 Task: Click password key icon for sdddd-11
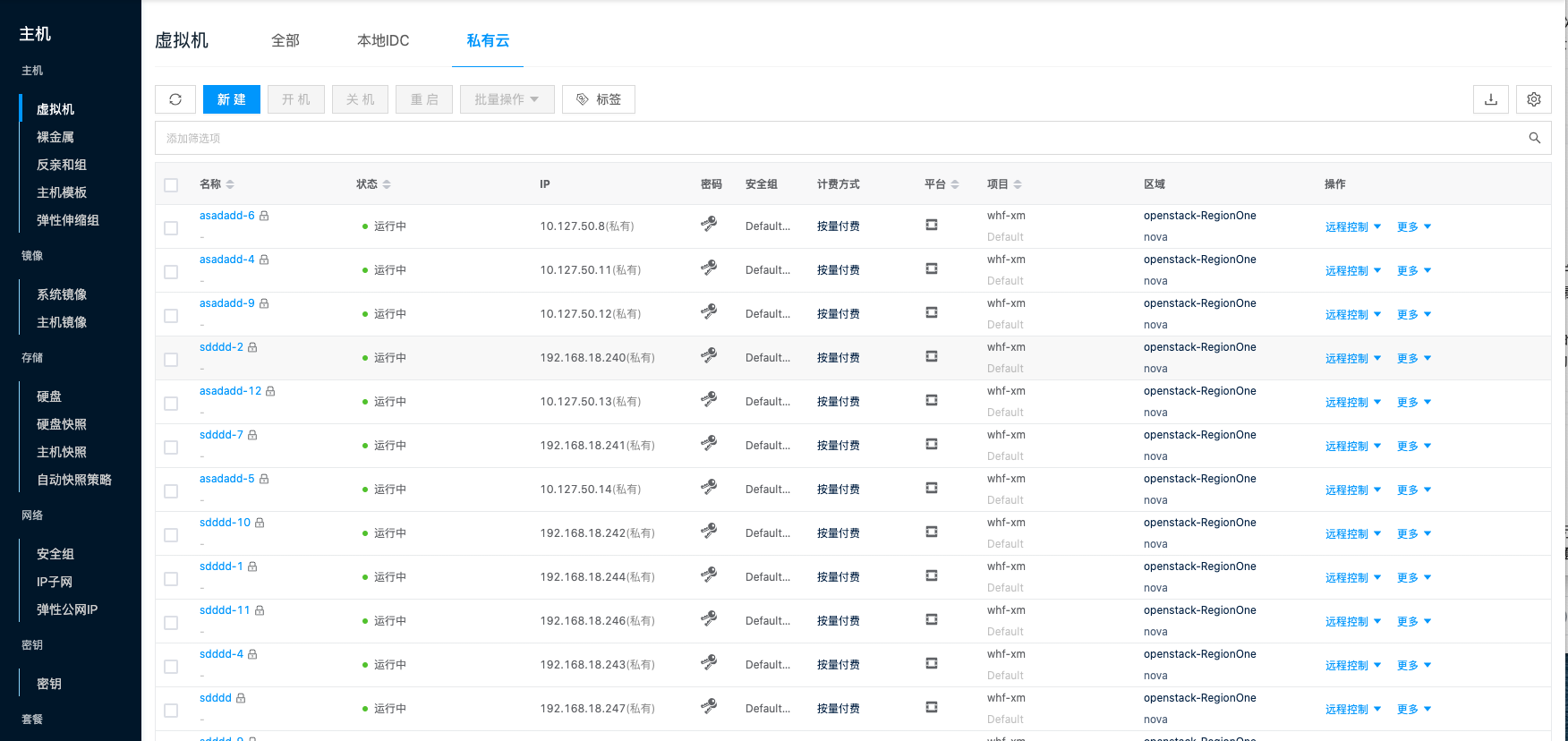coord(709,618)
